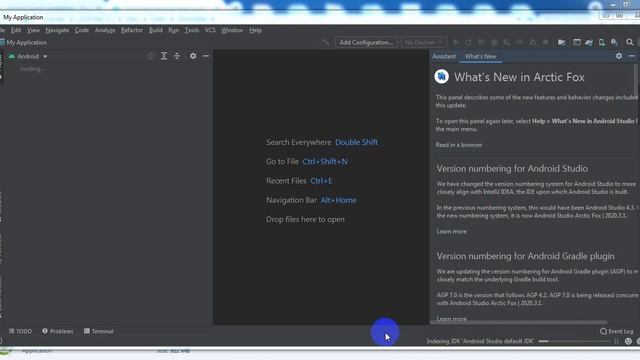
Task: Open the folder icon right of Stop
Action: 562,42
